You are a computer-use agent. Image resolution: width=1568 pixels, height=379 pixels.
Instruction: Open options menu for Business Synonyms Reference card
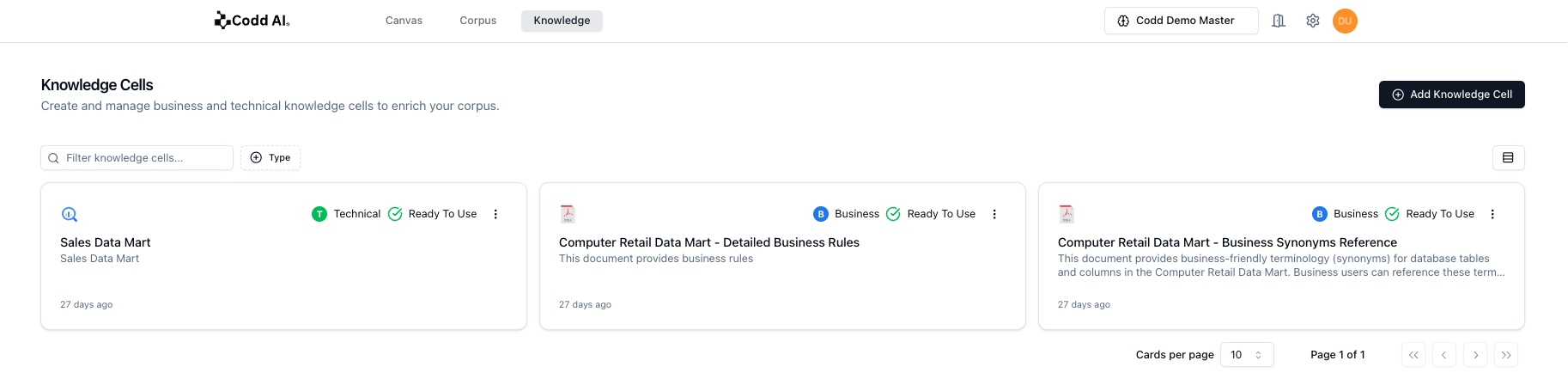1492,214
